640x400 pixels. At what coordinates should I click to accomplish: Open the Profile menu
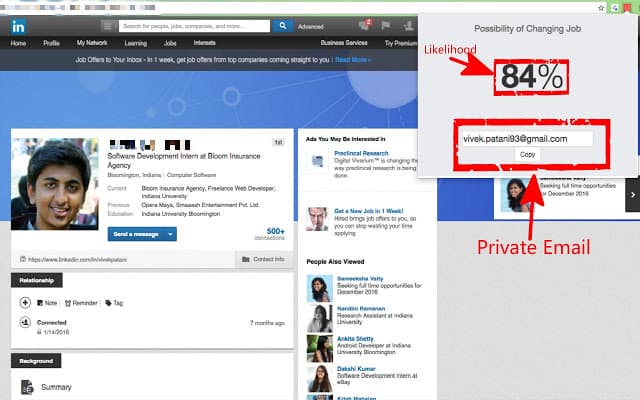(x=51, y=43)
